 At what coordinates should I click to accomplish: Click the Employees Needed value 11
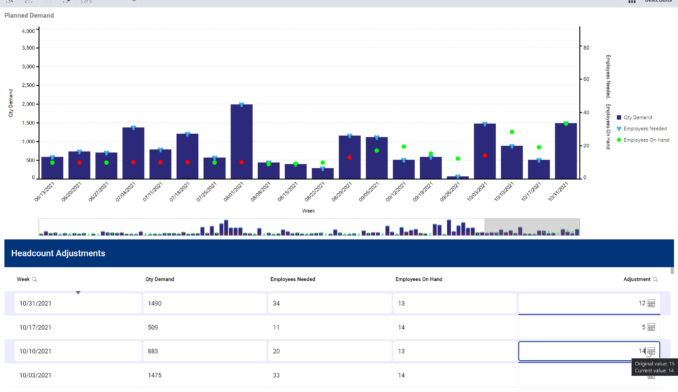point(276,327)
